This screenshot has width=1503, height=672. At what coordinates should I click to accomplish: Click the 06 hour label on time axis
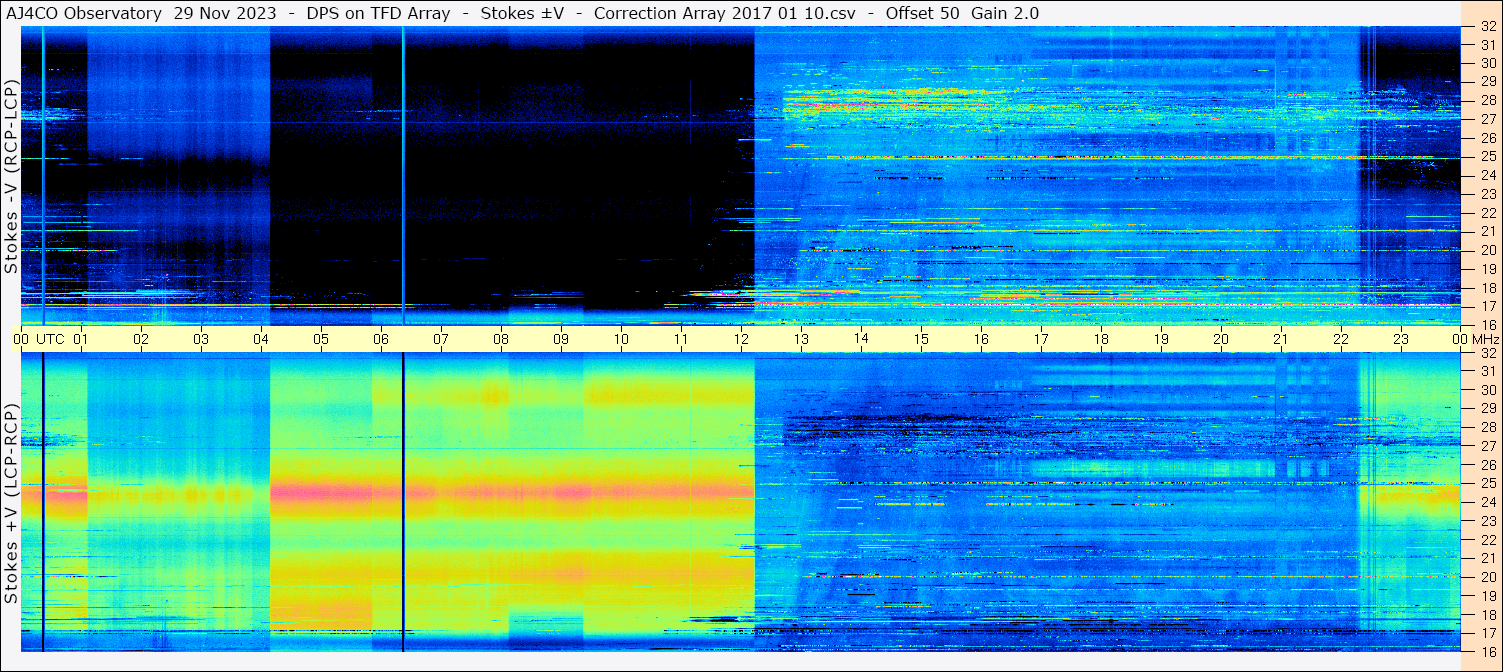point(381,339)
